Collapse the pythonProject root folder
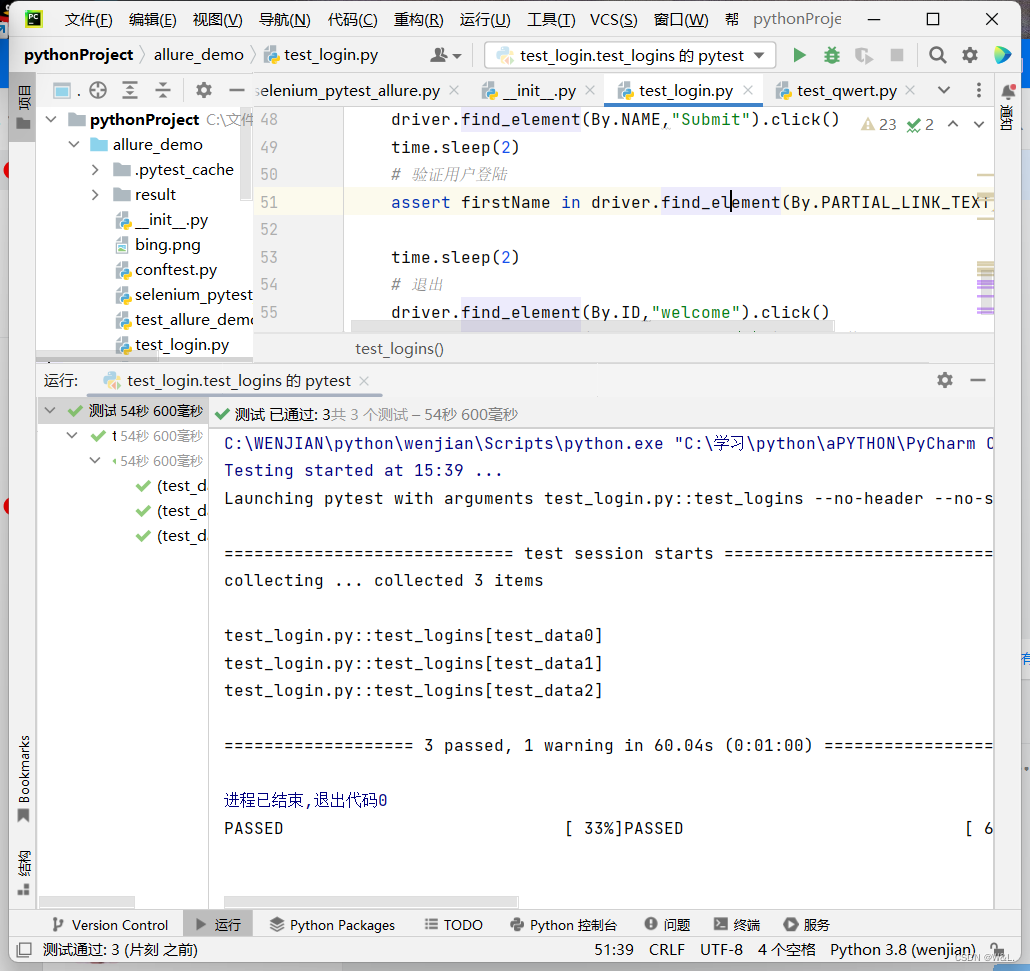 [51, 120]
